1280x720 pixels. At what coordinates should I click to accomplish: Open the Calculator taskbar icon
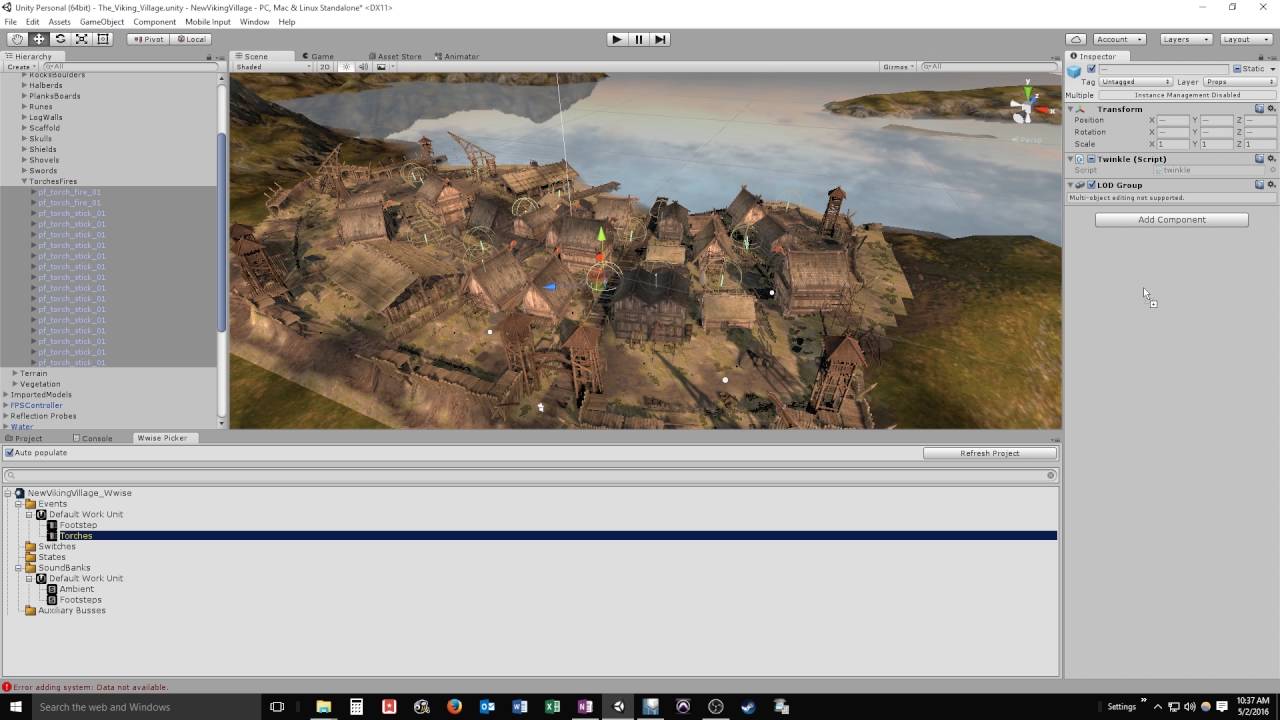356,706
